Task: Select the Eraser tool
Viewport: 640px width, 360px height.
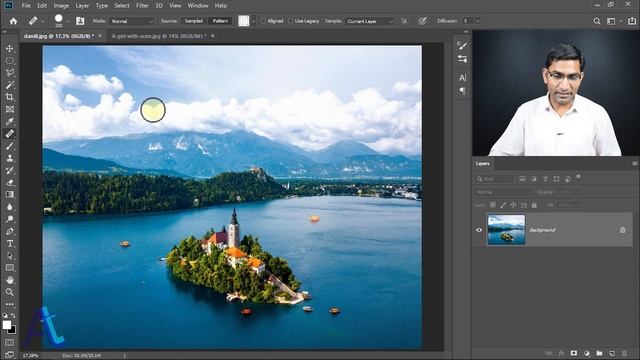Action: [x=9, y=182]
